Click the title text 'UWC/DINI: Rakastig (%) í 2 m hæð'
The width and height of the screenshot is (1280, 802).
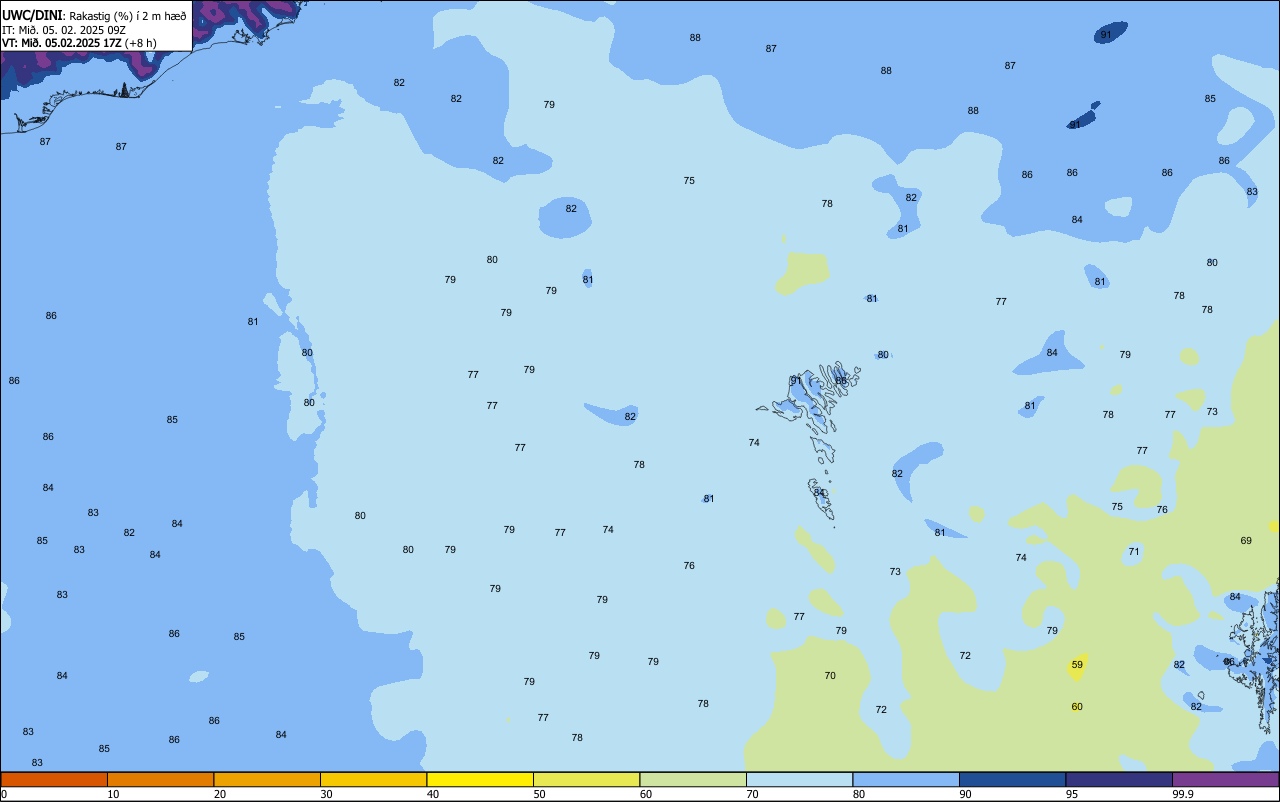tap(94, 16)
